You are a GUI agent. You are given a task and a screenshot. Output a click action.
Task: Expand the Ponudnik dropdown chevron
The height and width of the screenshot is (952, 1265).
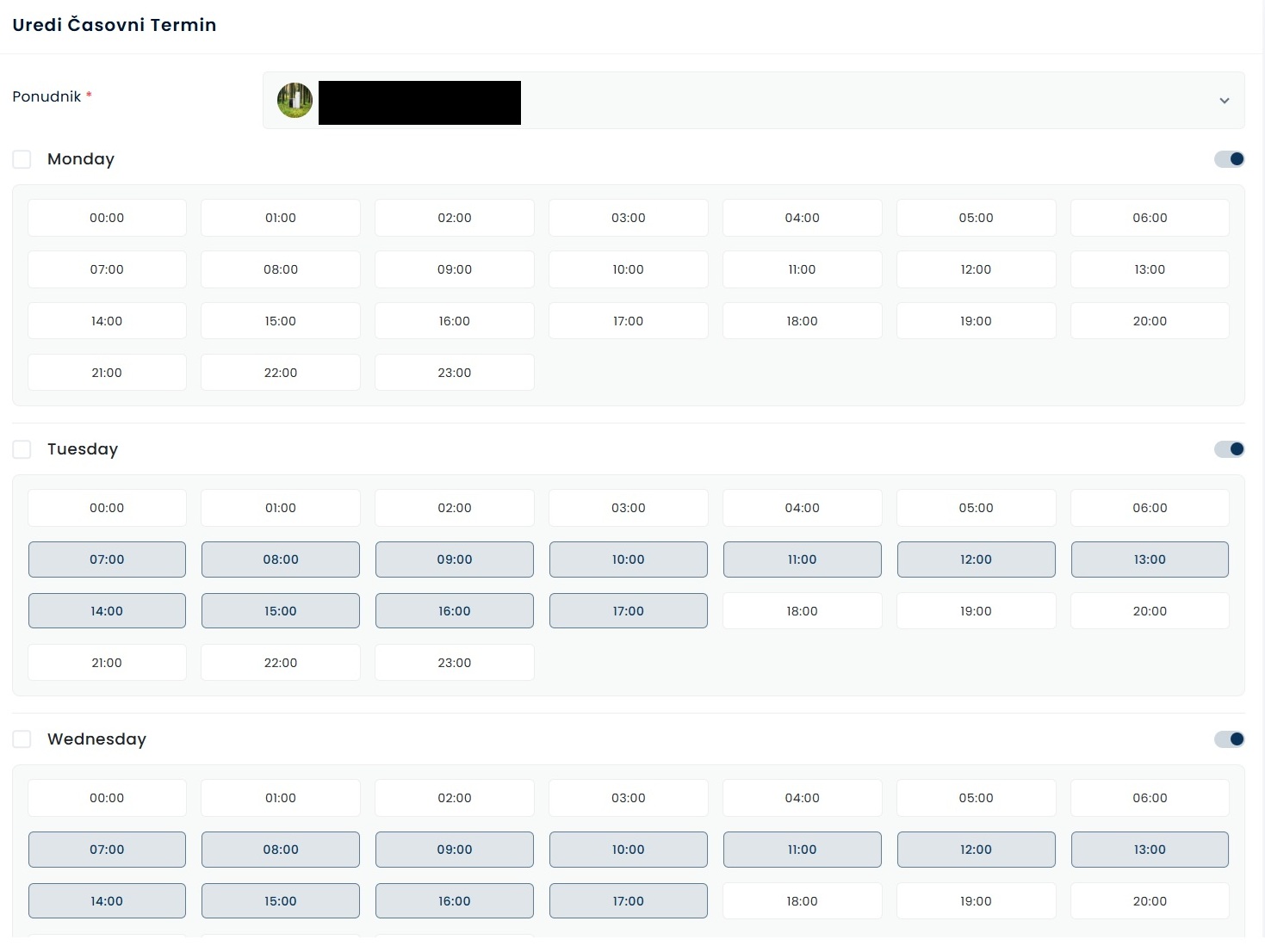[1224, 101]
